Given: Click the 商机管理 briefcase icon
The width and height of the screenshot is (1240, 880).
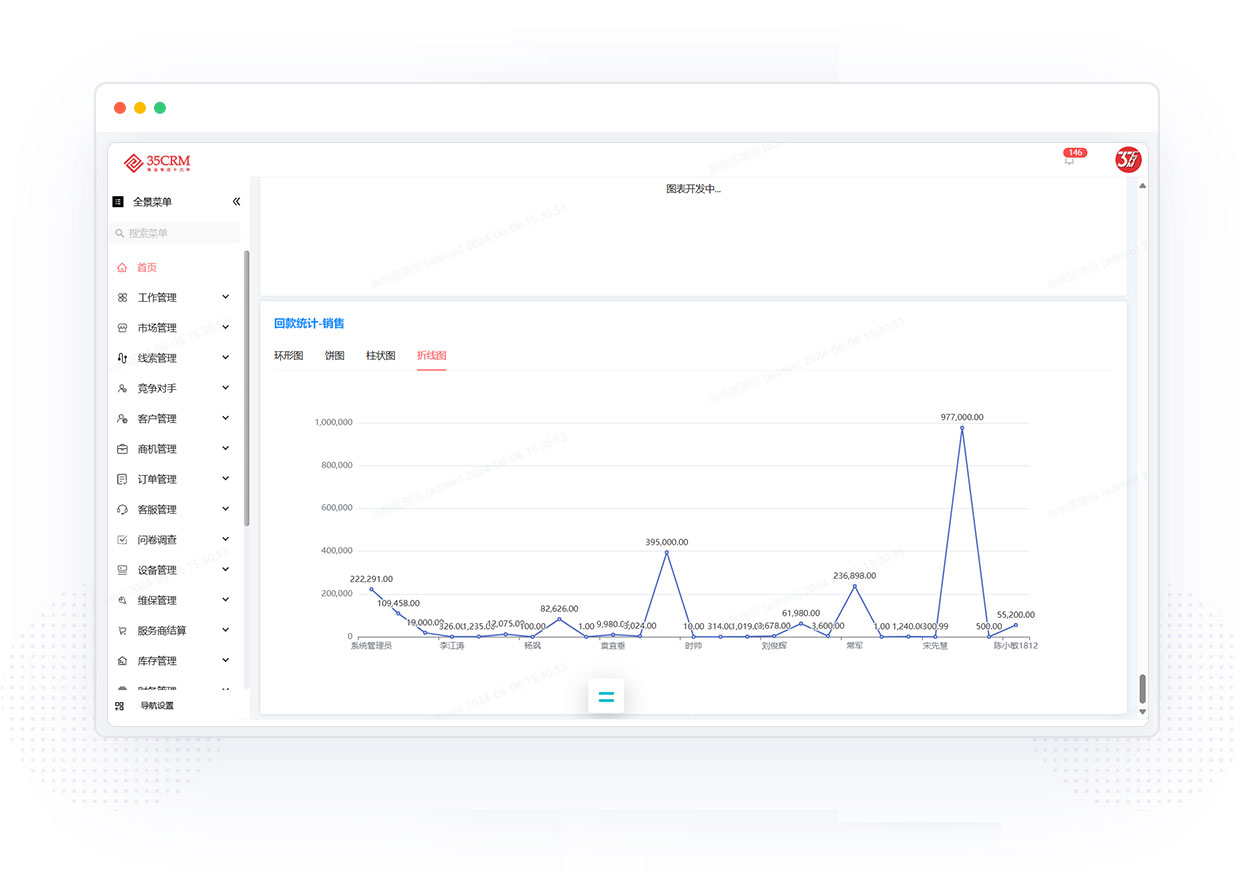Looking at the screenshot, I should pyautogui.click(x=122, y=449).
